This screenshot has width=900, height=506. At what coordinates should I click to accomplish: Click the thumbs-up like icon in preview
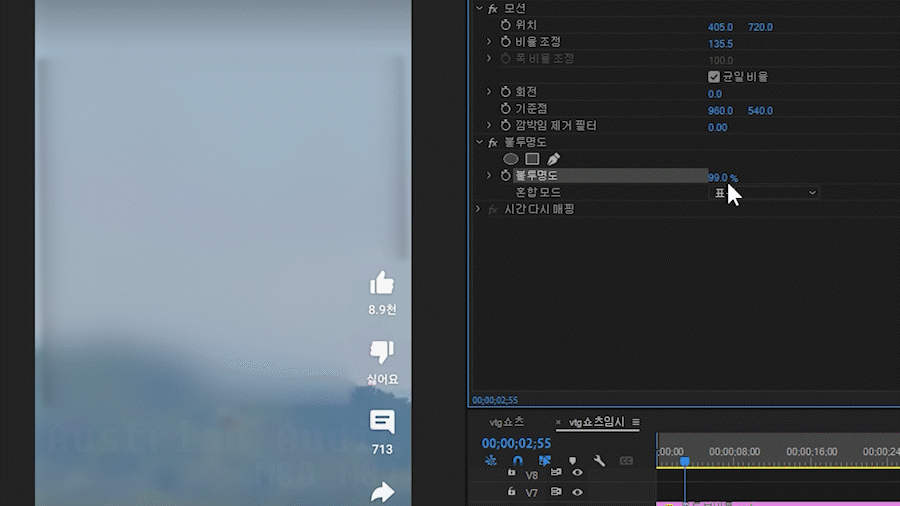click(x=382, y=283)
